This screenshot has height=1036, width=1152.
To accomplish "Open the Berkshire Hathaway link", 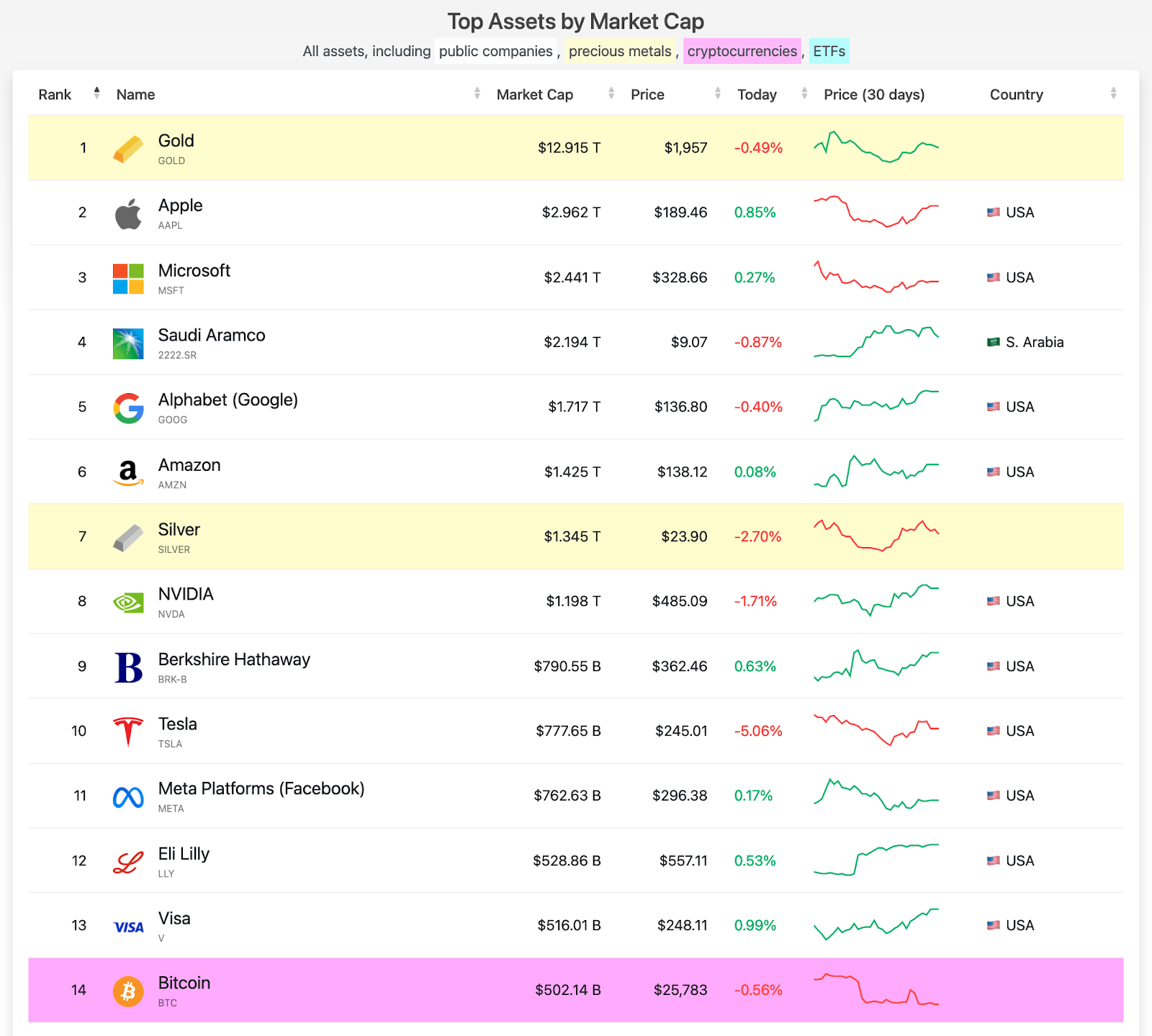I will coord(234,659).
